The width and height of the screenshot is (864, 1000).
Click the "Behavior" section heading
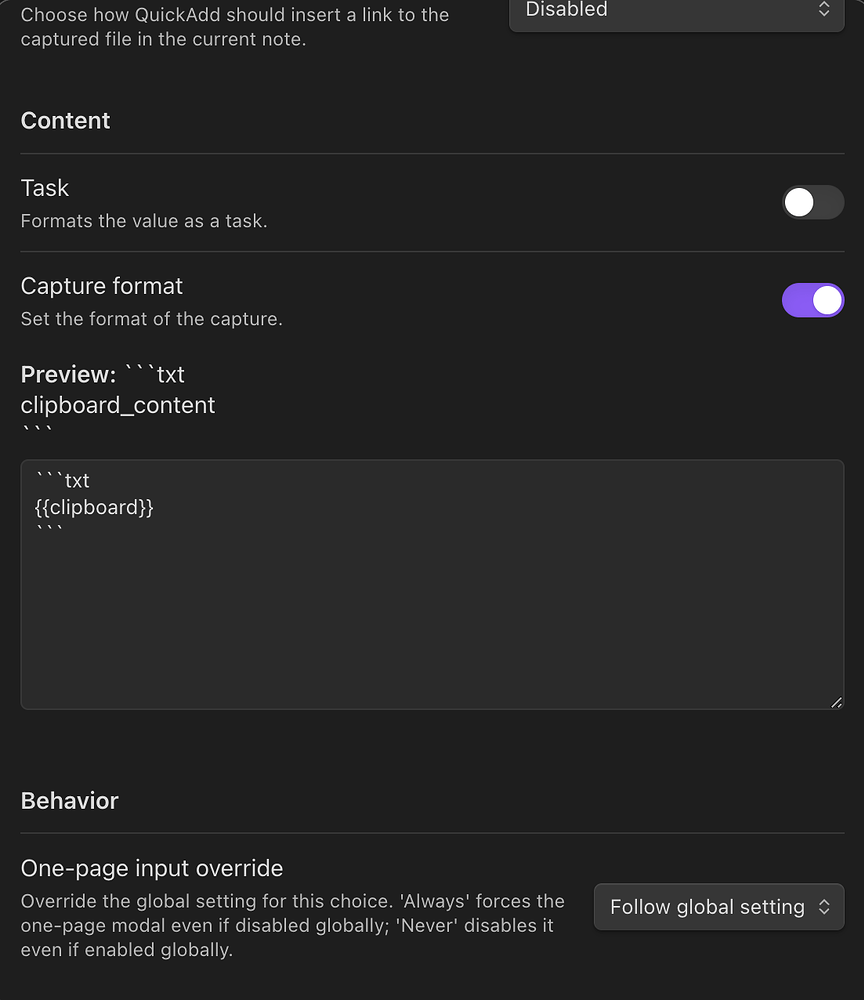(69, 800)
